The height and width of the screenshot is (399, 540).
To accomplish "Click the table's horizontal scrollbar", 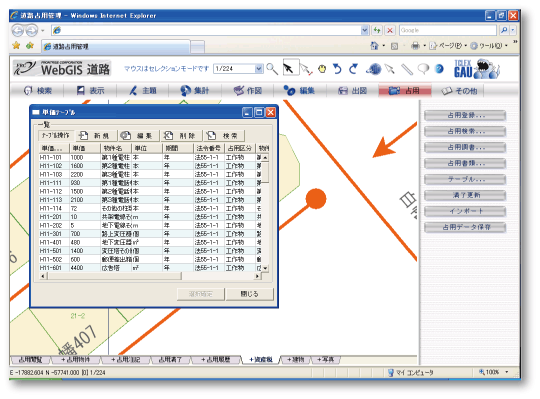I will (x=150, y=276).
